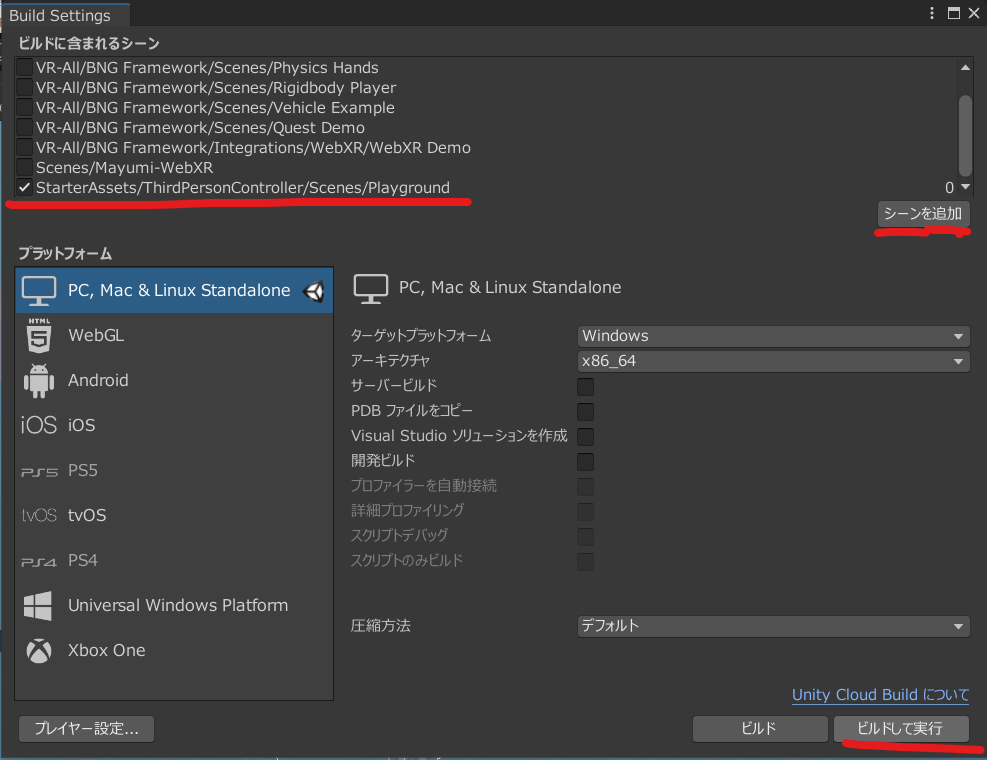Open the アーキテクチャ x86_64 dropdown

(773, 361)
